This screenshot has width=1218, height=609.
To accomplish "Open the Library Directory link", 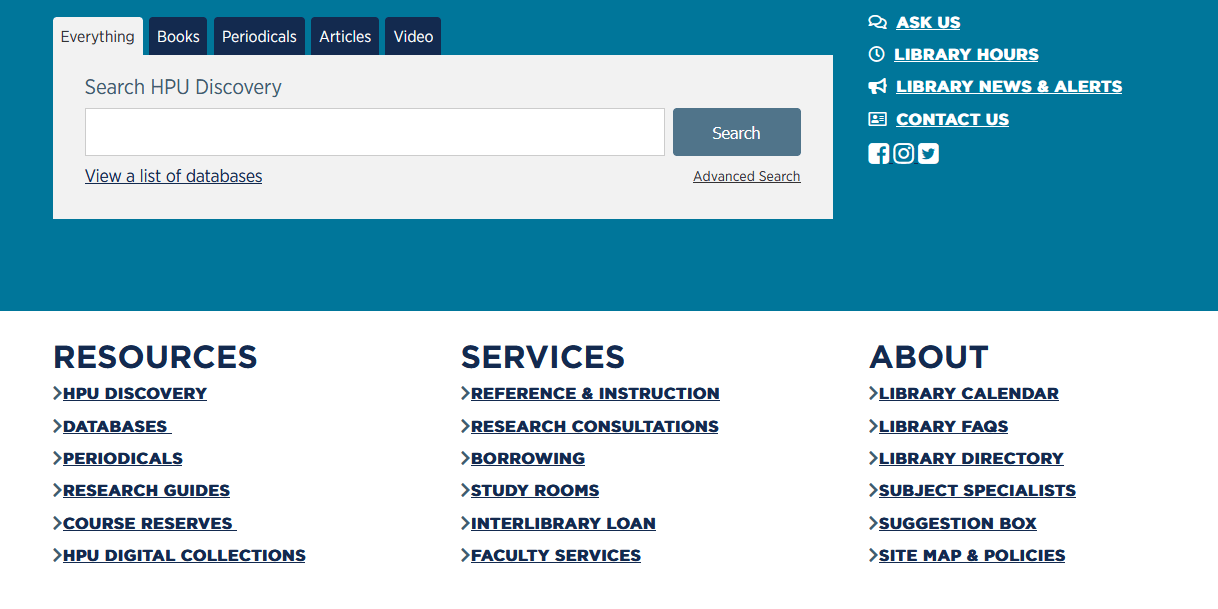I will 971,458.
